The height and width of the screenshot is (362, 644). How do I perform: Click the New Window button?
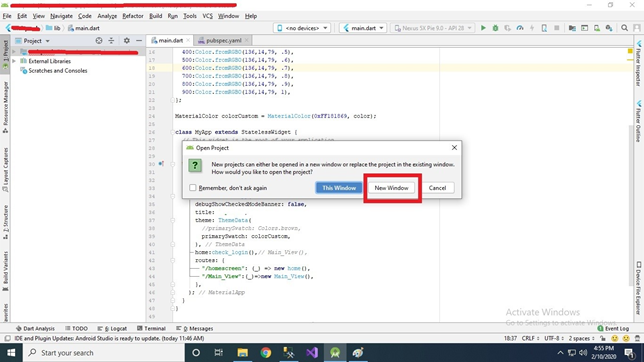pos(391,188)
